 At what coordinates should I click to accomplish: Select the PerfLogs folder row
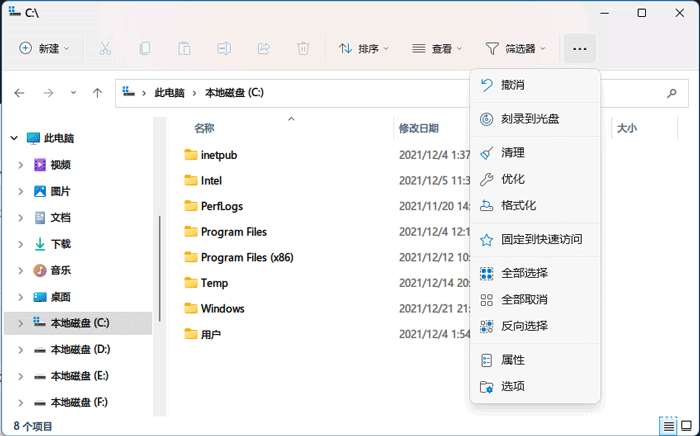[x=222, y=206]
